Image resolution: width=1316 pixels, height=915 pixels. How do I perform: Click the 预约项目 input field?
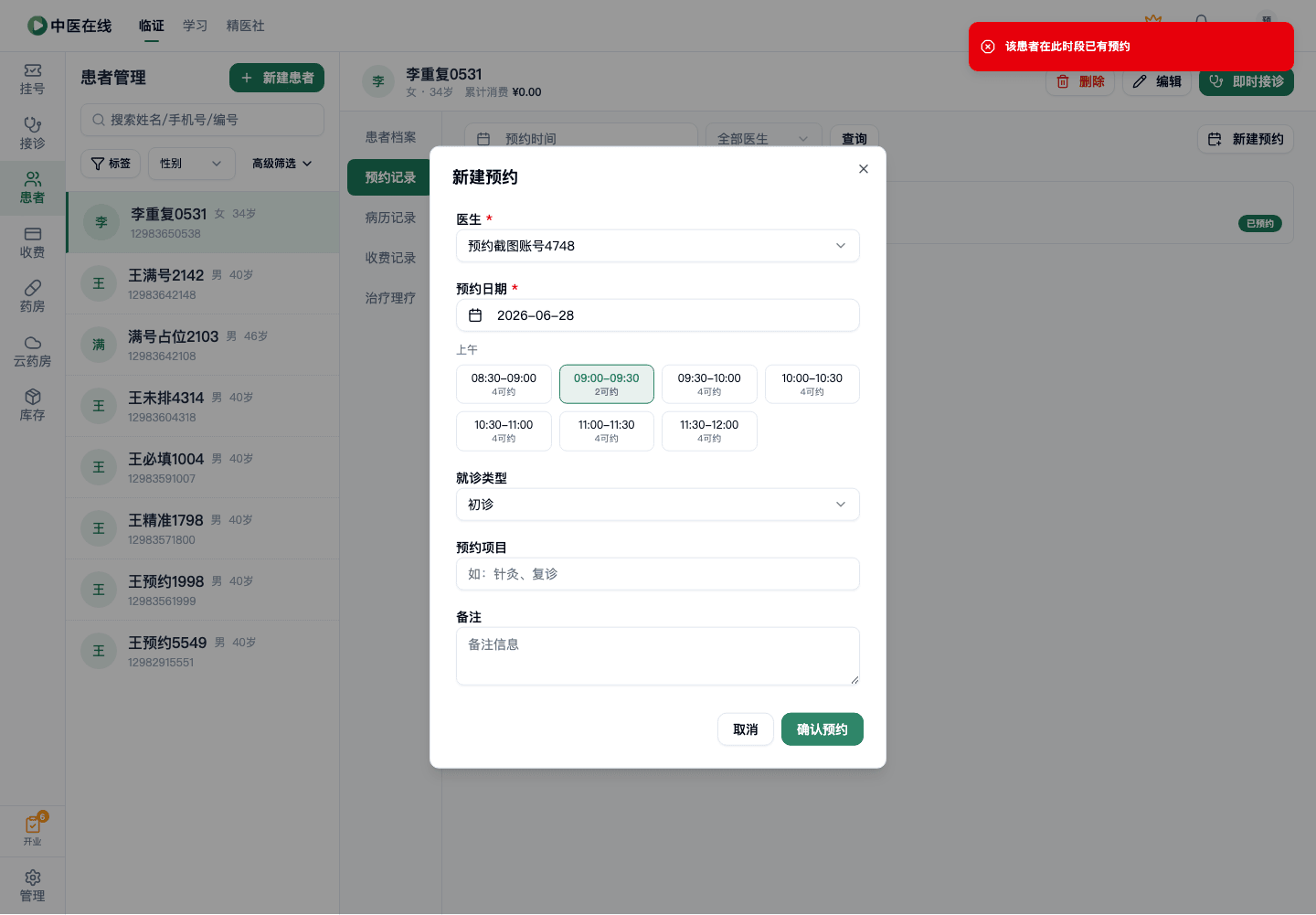tap(658, 574)
